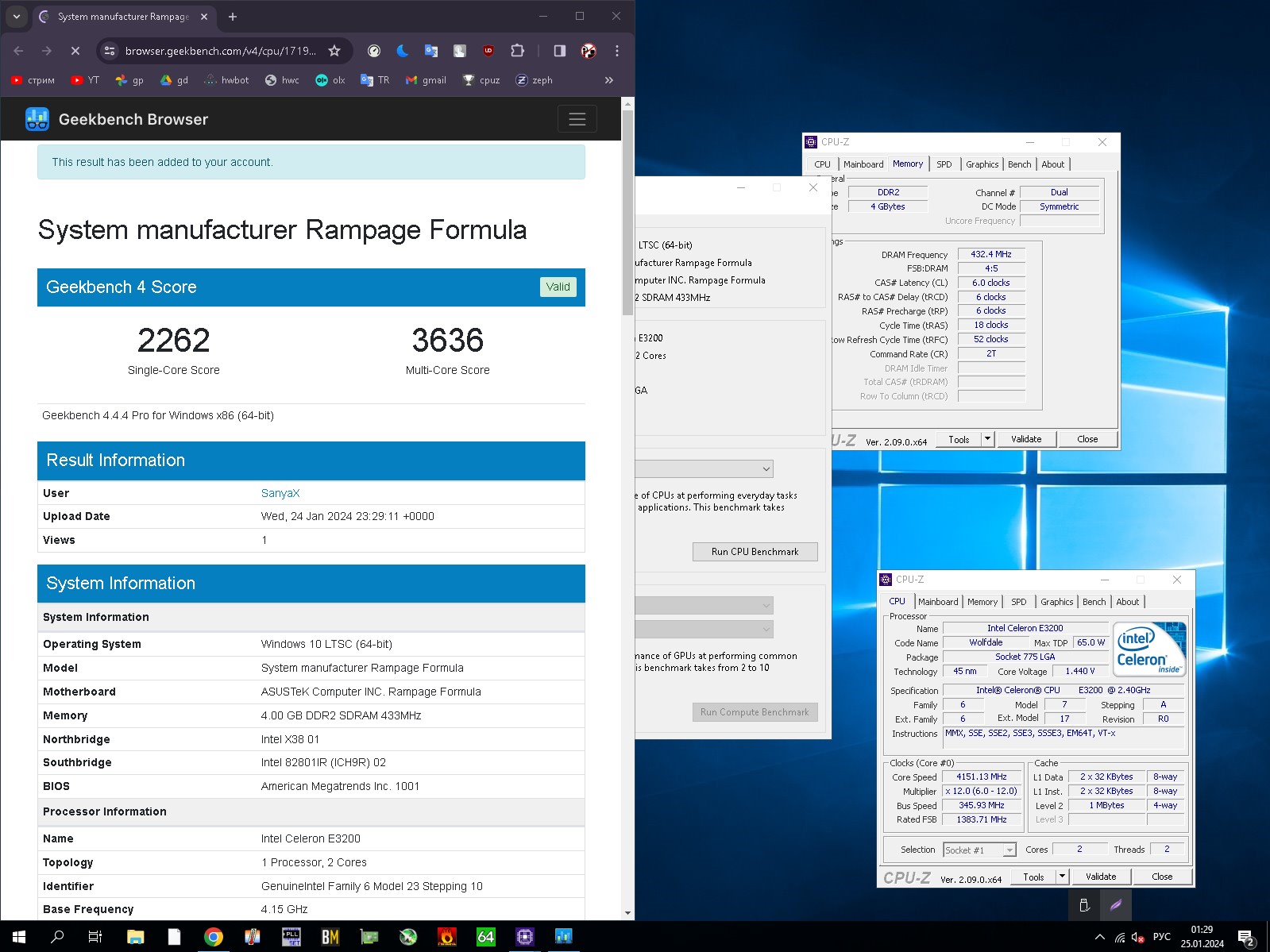Screen dimensions: 1270x952
Task: Click Validate in the CPU-Z Memory window
Action: coord(1026,439)
